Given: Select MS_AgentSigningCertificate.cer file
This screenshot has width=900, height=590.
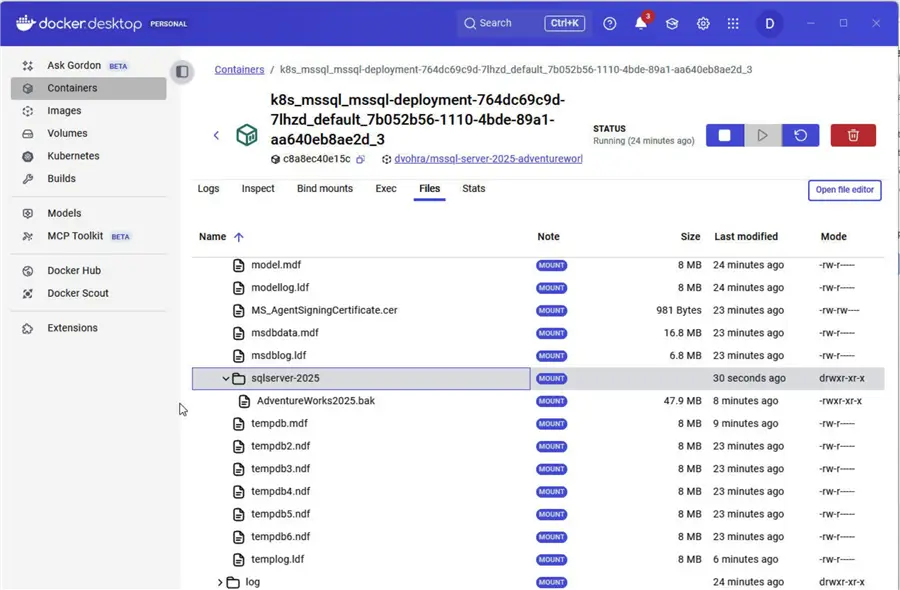Looking at the screenshot, I should point(324,310).
